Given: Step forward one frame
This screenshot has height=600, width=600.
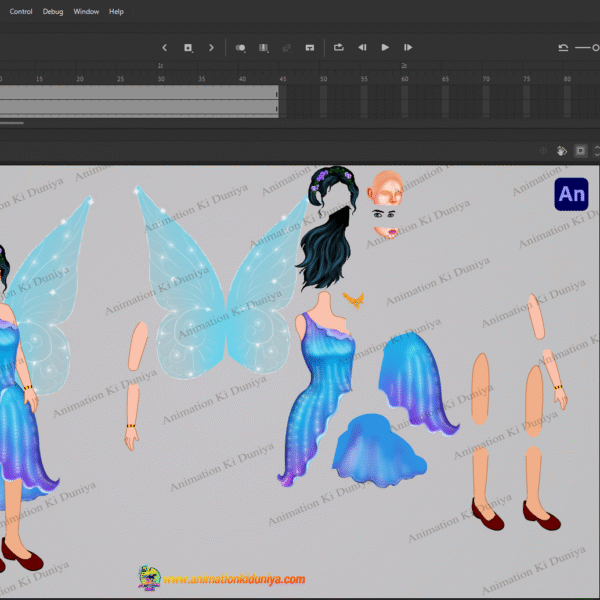Looking at the screenshot, I should tap(408, 47).
